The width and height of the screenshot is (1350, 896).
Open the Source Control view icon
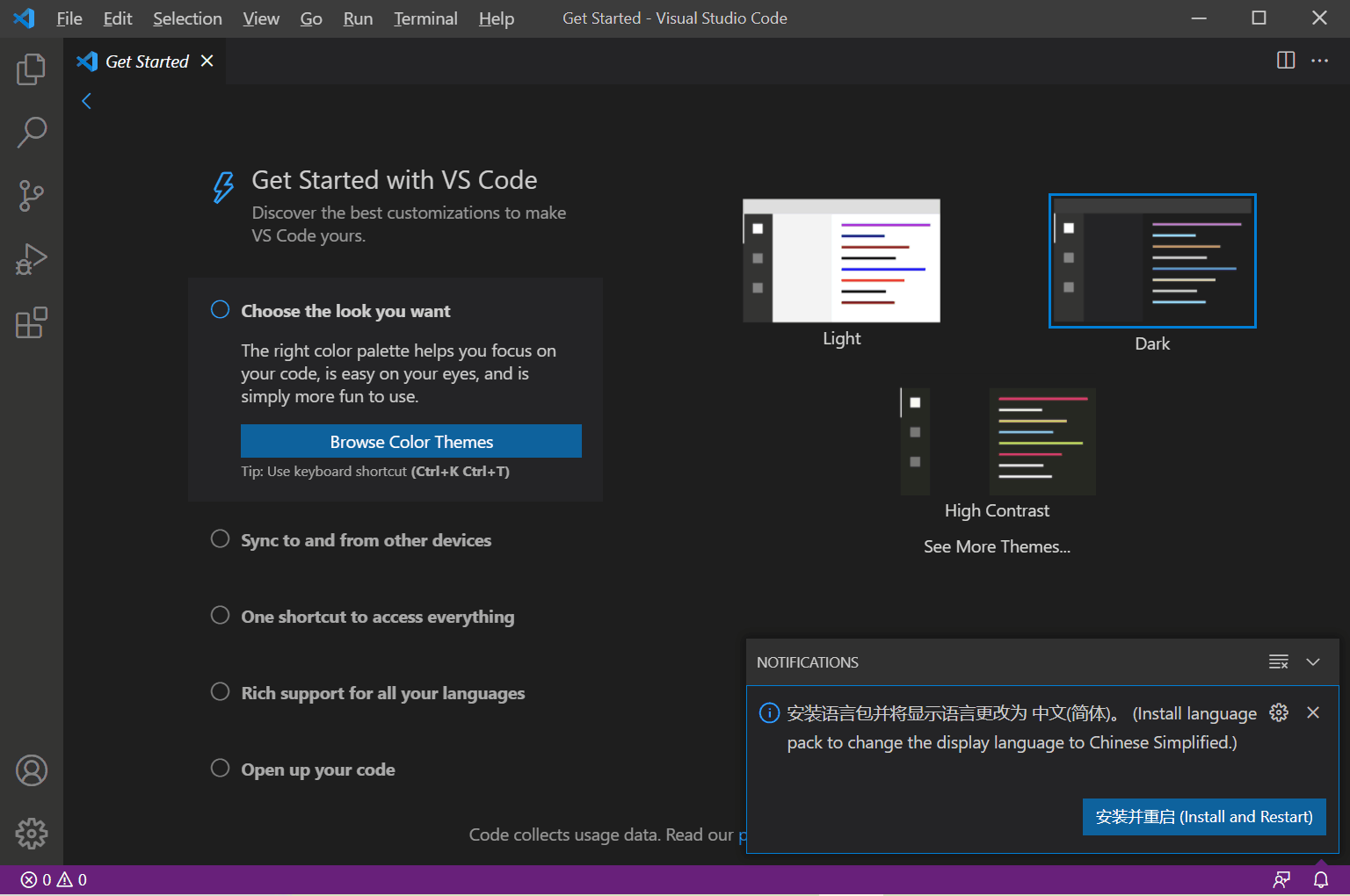pos(31,196)
